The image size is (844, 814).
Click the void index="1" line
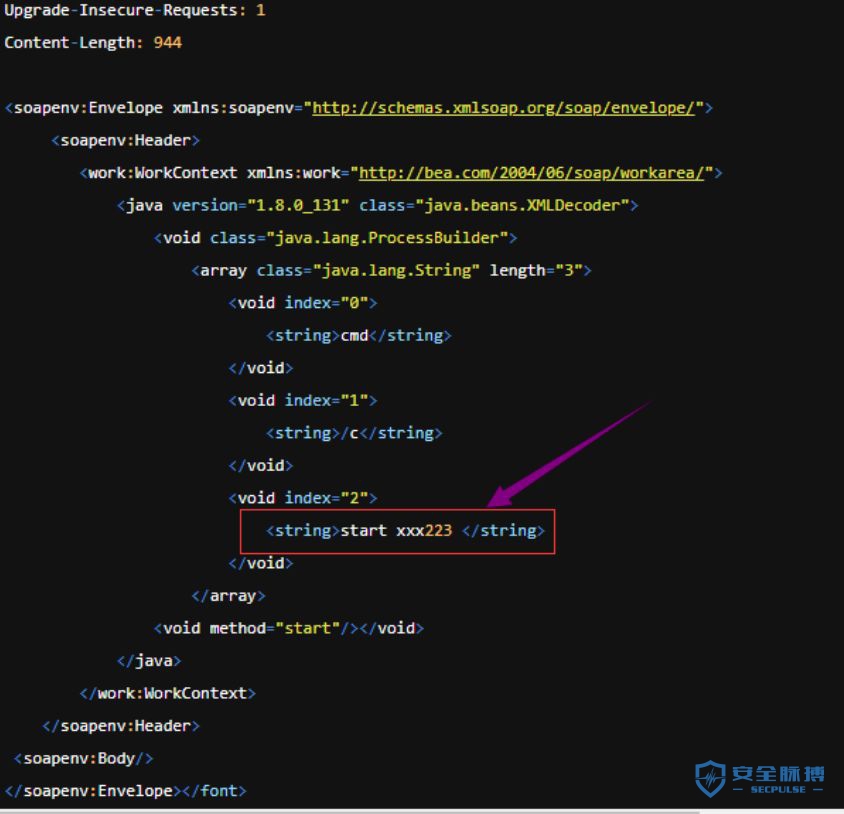[x=303, y=401]
